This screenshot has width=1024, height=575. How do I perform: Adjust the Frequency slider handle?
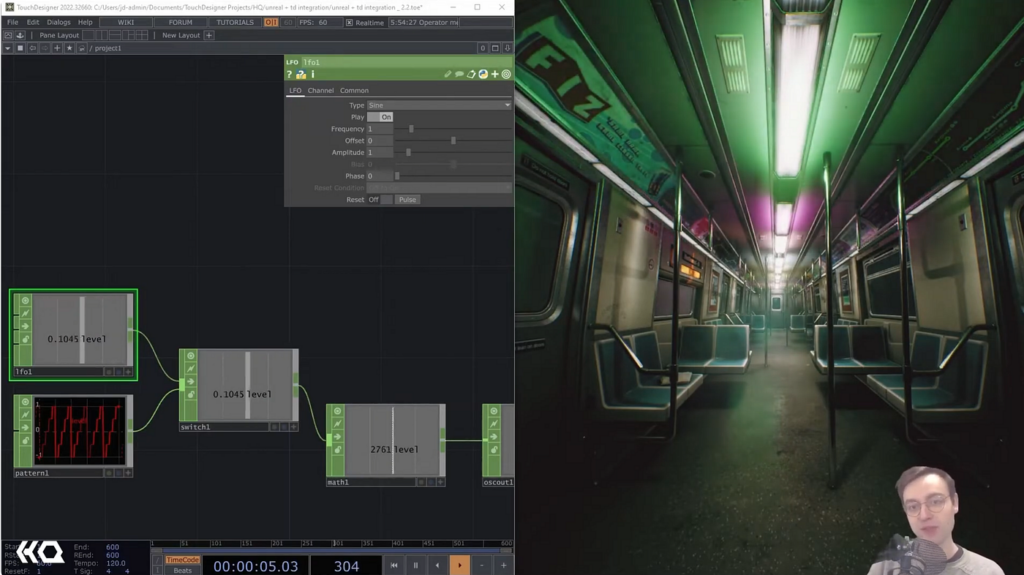tap(411, 129)
